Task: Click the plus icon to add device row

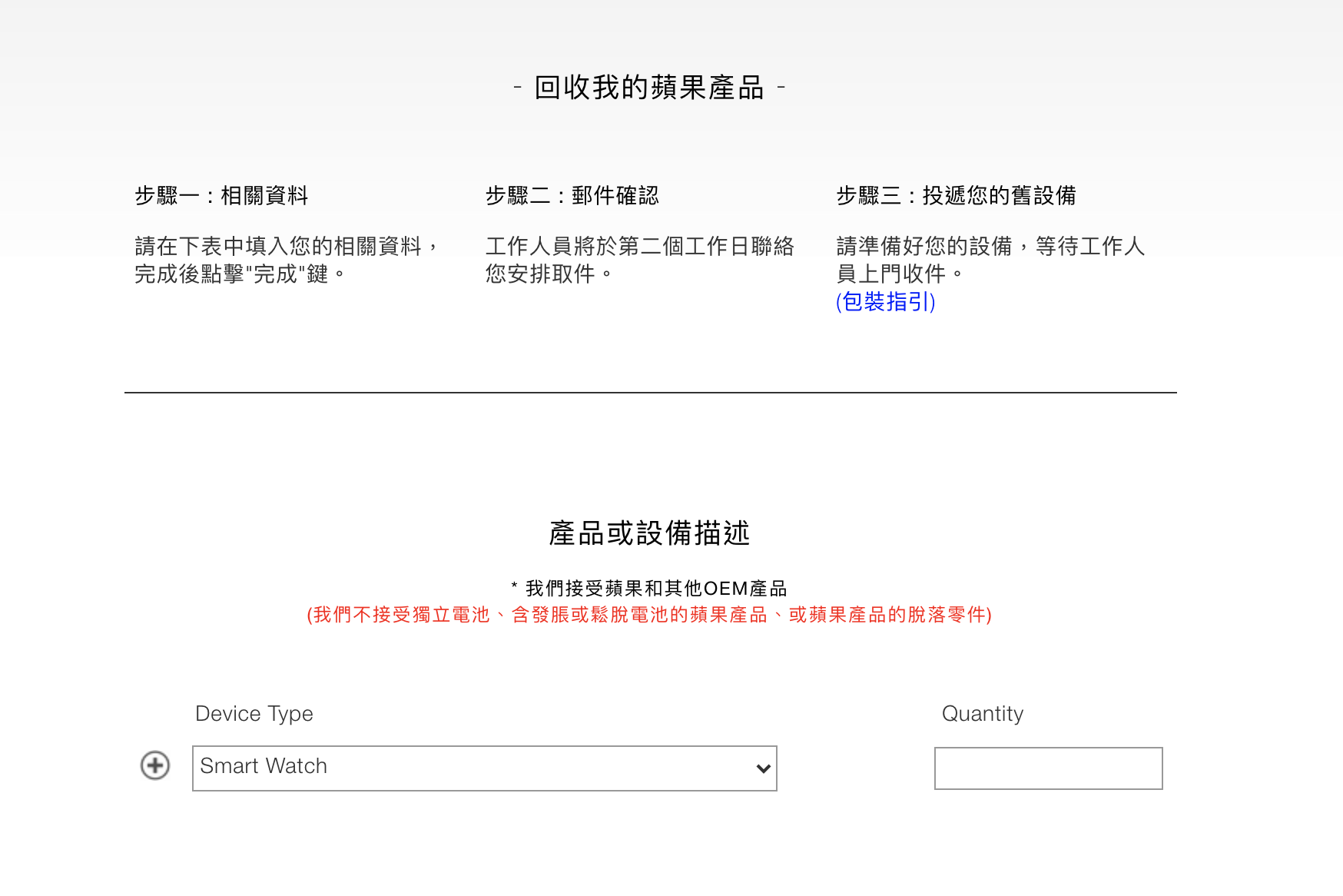Action: pyautogui.click(x=155, y=765)
